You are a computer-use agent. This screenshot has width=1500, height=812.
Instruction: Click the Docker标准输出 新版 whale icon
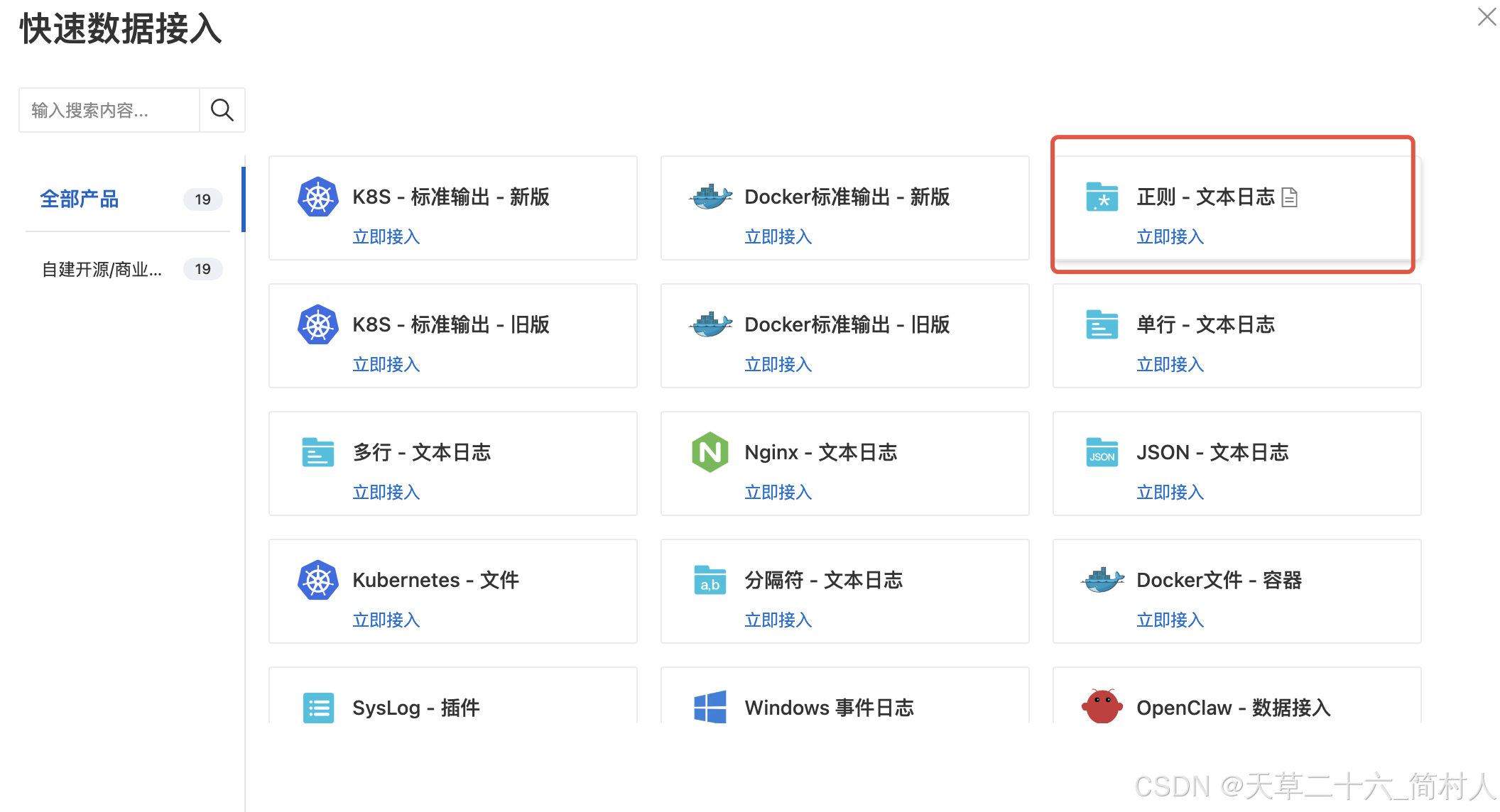point(710,197)
